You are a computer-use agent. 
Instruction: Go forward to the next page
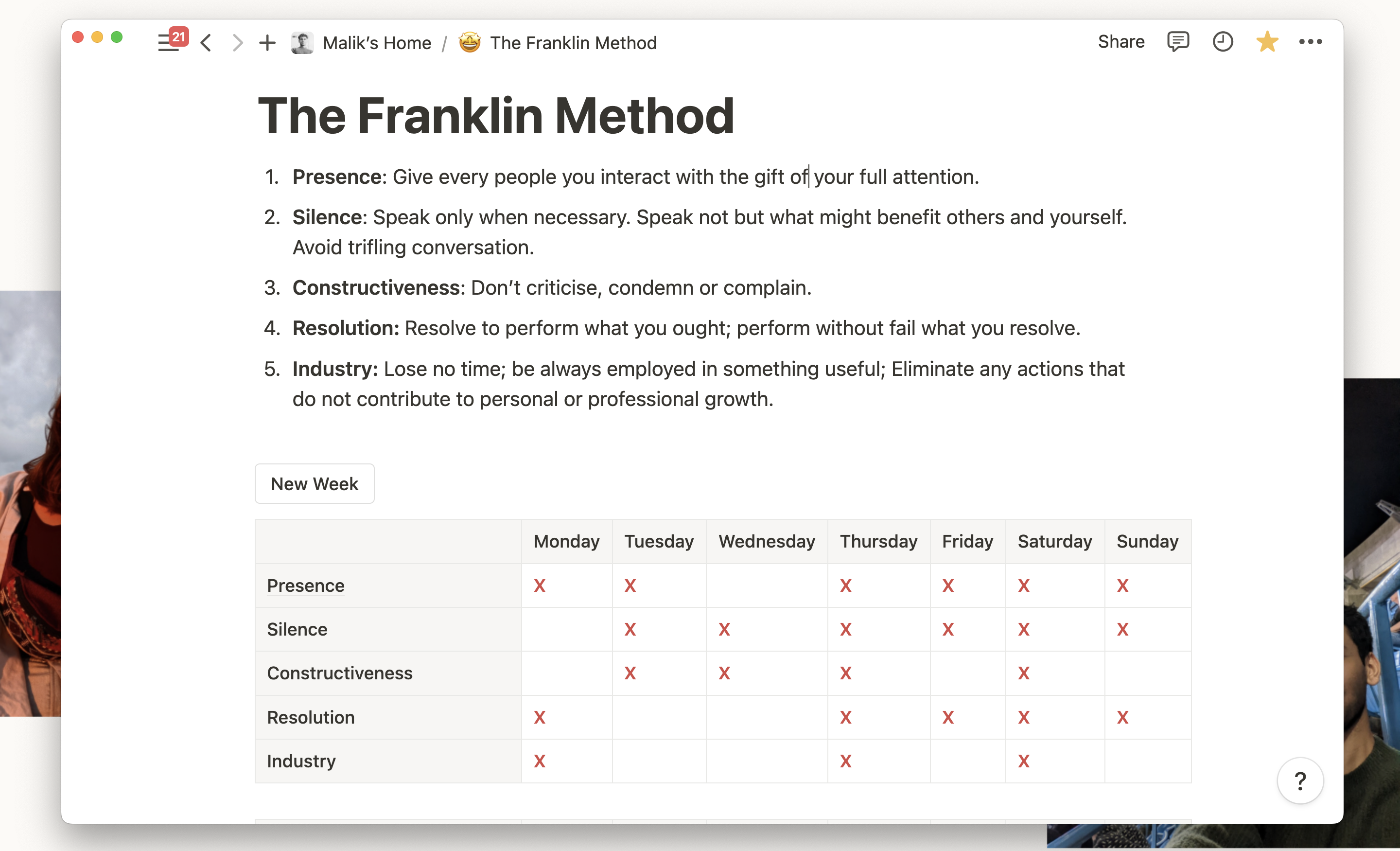[x=238, y=43]
